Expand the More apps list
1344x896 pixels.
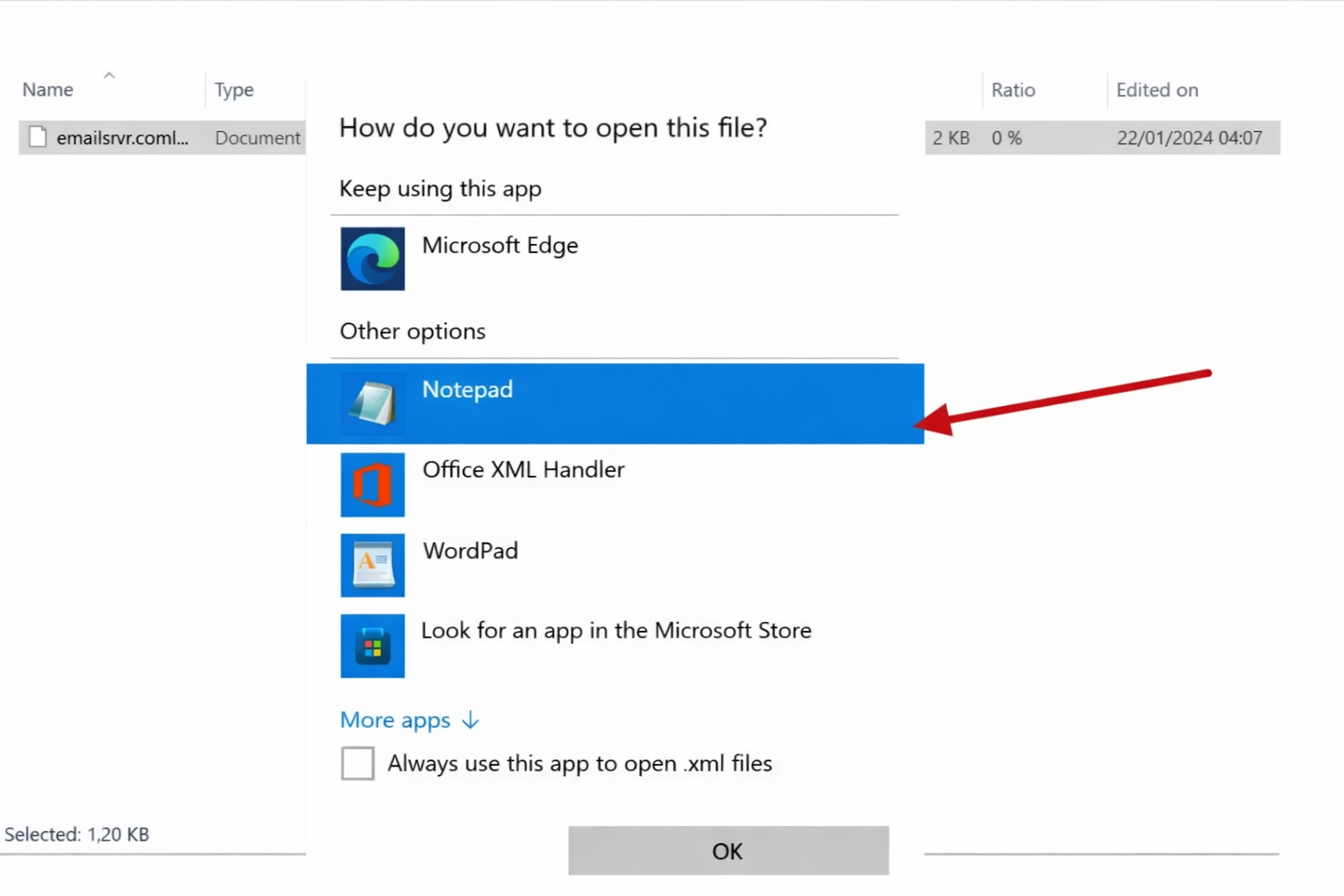pyautogui.click(x=409, y=720)
